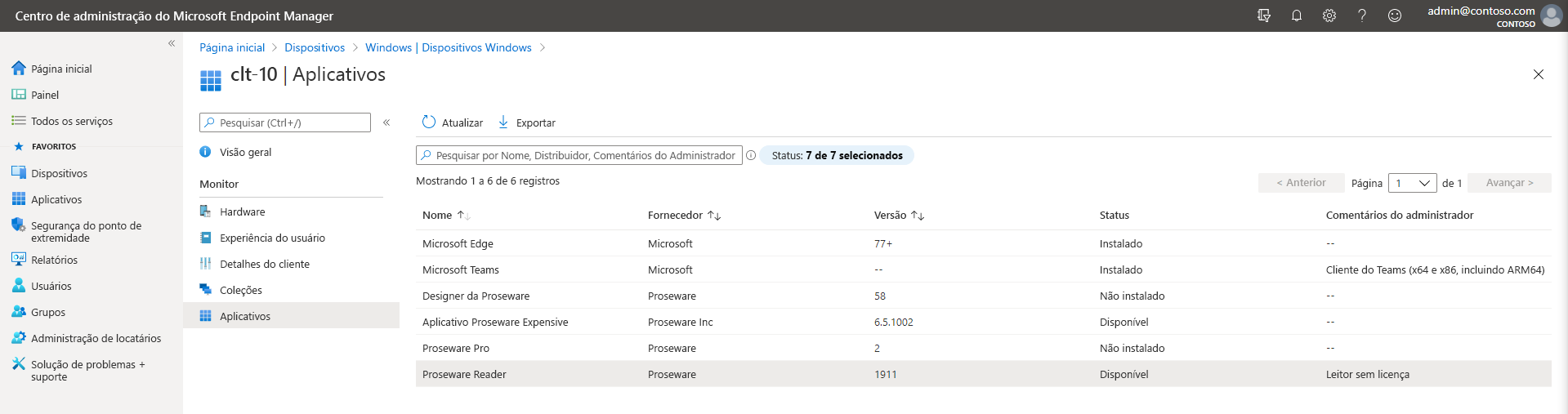Select Aplicativo Proseware Expensive row name
The width and height of the screenshot is (1568, 414).
495,322
